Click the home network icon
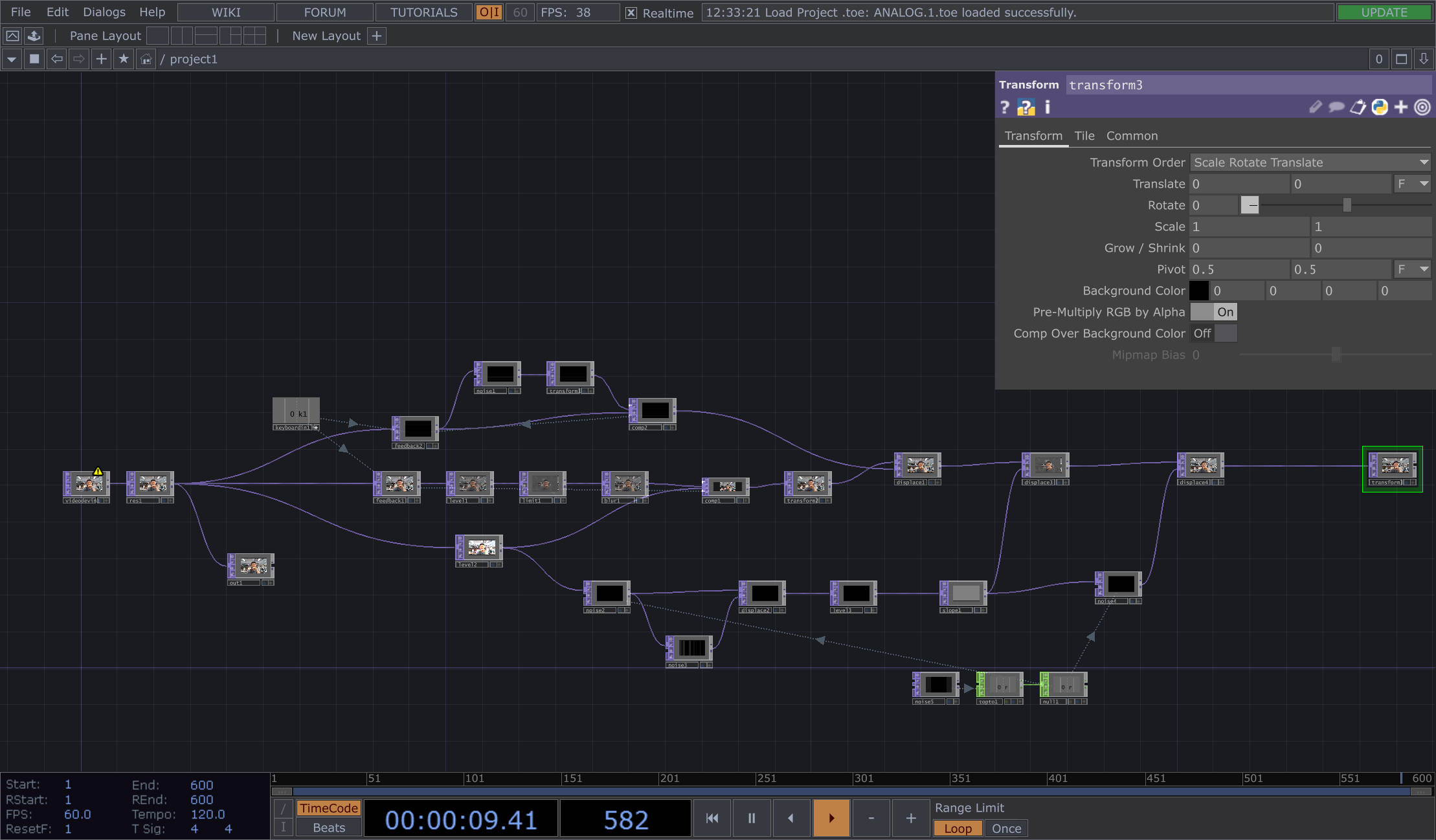Image resolution: width=1436 pixels, height=840 pixels. point(146,59)
